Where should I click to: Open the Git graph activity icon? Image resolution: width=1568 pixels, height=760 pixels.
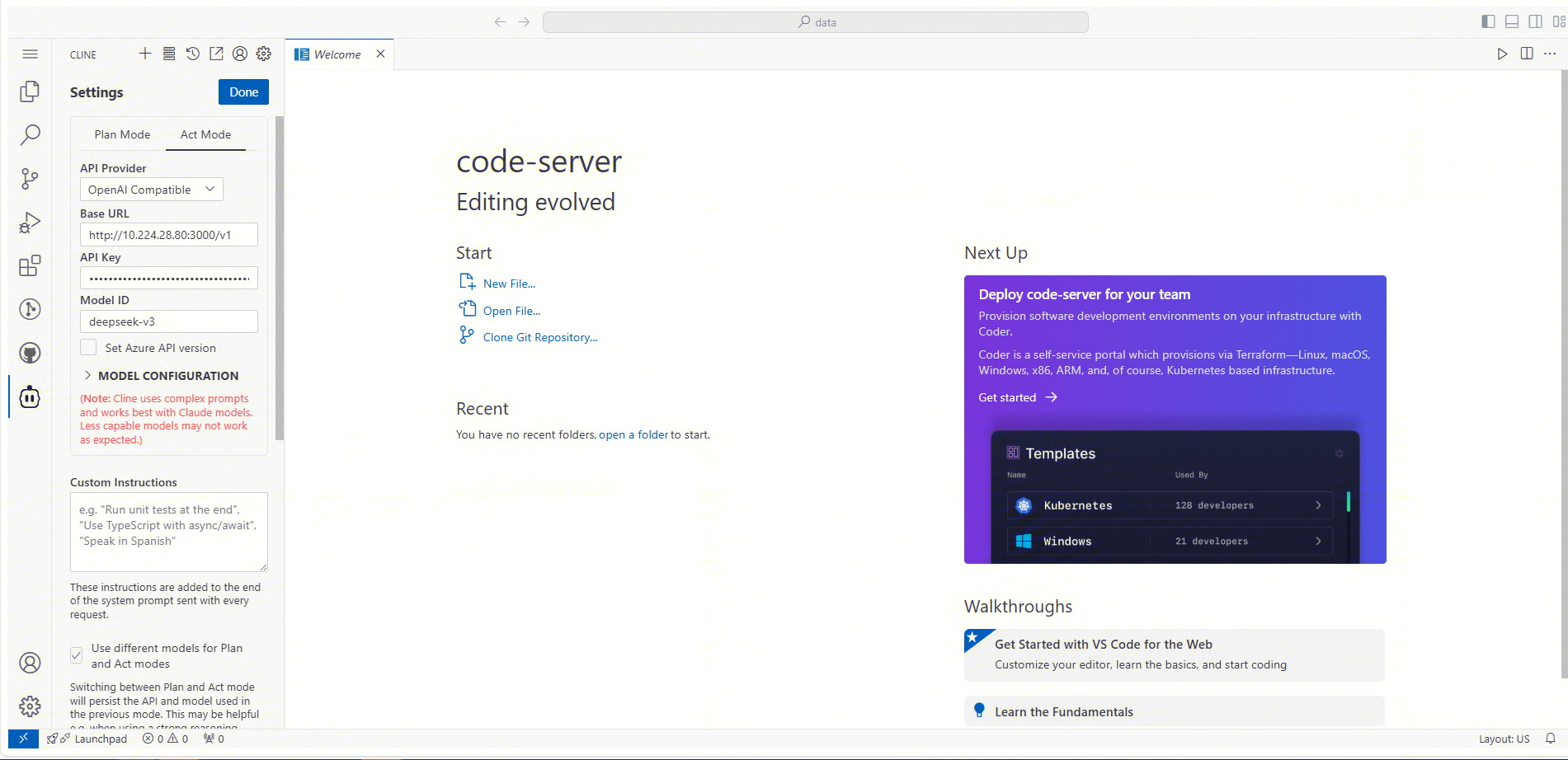pos(30,309)
